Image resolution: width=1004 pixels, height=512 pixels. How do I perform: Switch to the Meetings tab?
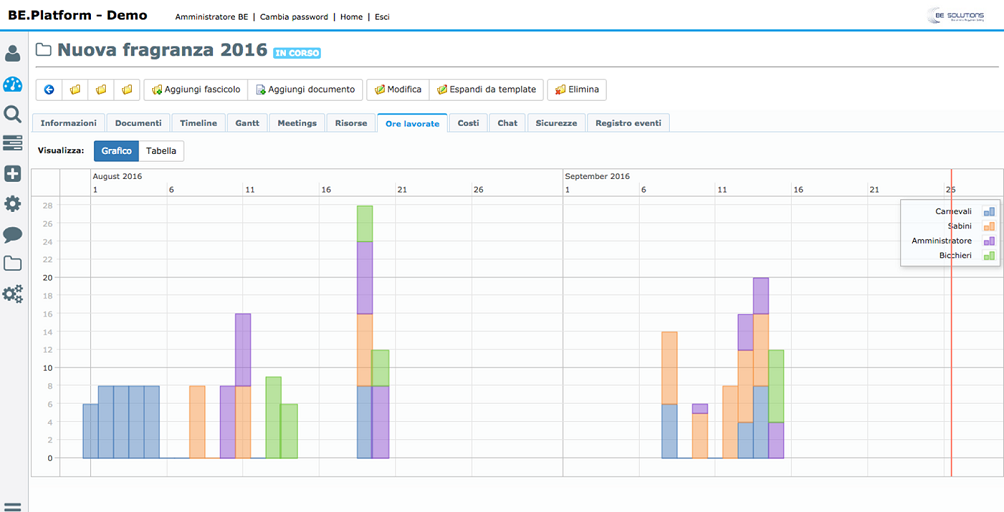[297, 123]
